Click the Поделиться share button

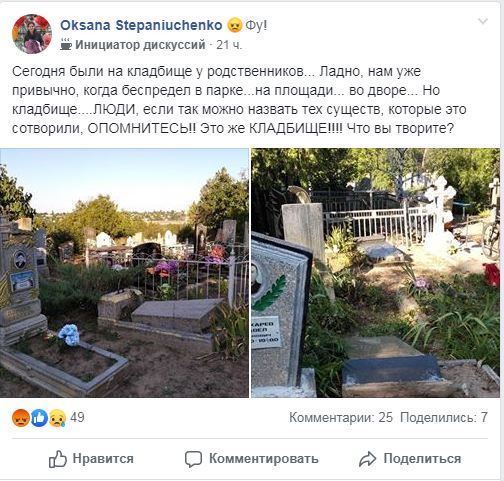coord(422,459)
